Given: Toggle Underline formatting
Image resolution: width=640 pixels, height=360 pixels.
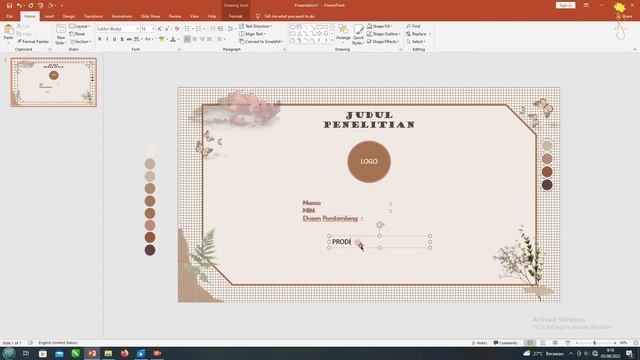Looking at the screenshot, I should tap(114, 39).
